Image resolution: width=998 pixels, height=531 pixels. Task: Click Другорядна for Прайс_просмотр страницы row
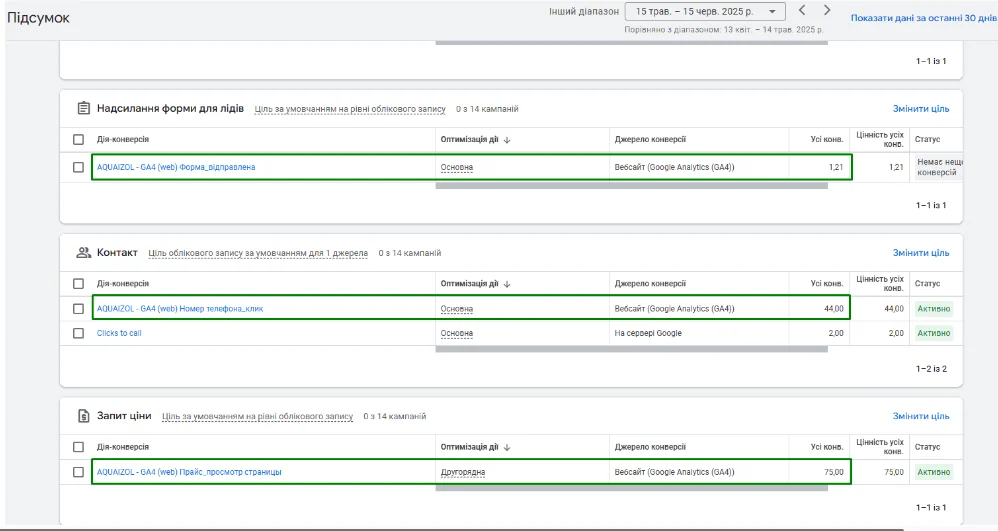point(463,472)
